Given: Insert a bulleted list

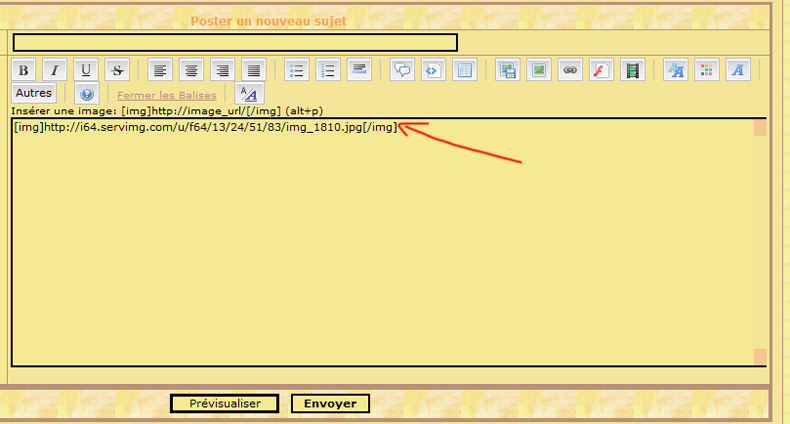Looking at the screenshot, I should coord(297,70).
